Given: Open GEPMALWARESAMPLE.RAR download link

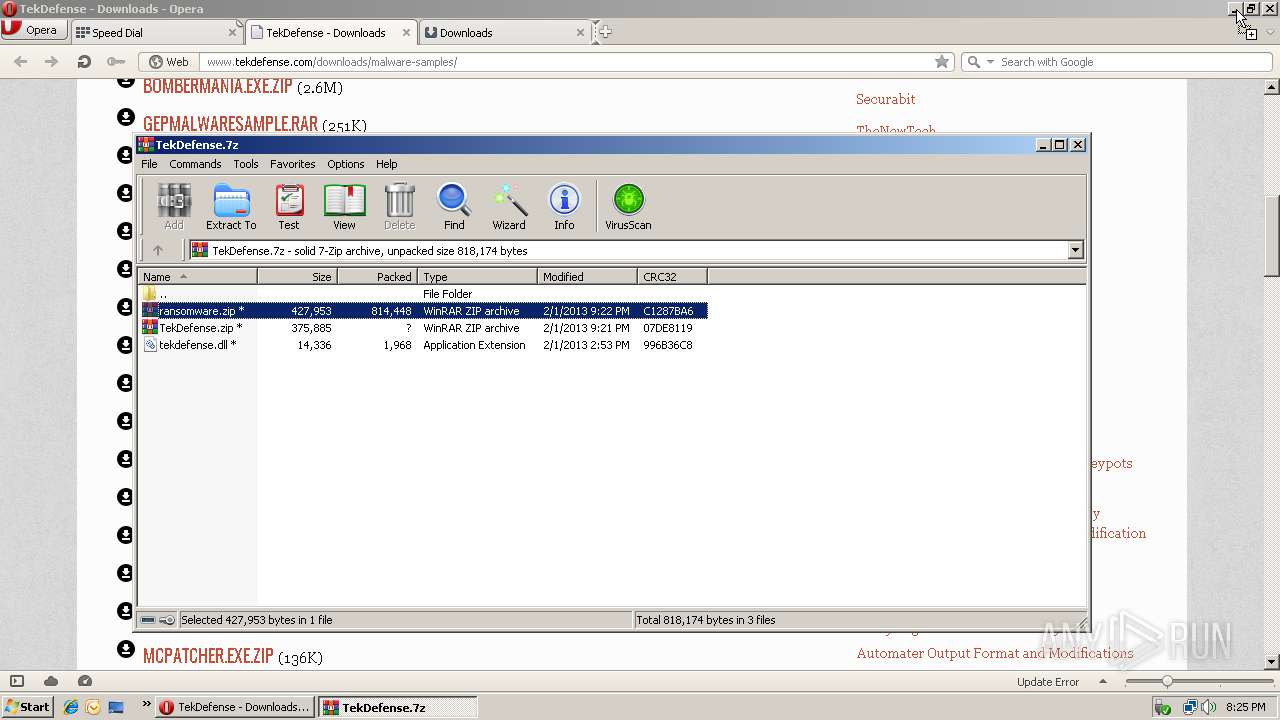Looking at the screenshot, I should pyautogui.click(x=230, y=124).
